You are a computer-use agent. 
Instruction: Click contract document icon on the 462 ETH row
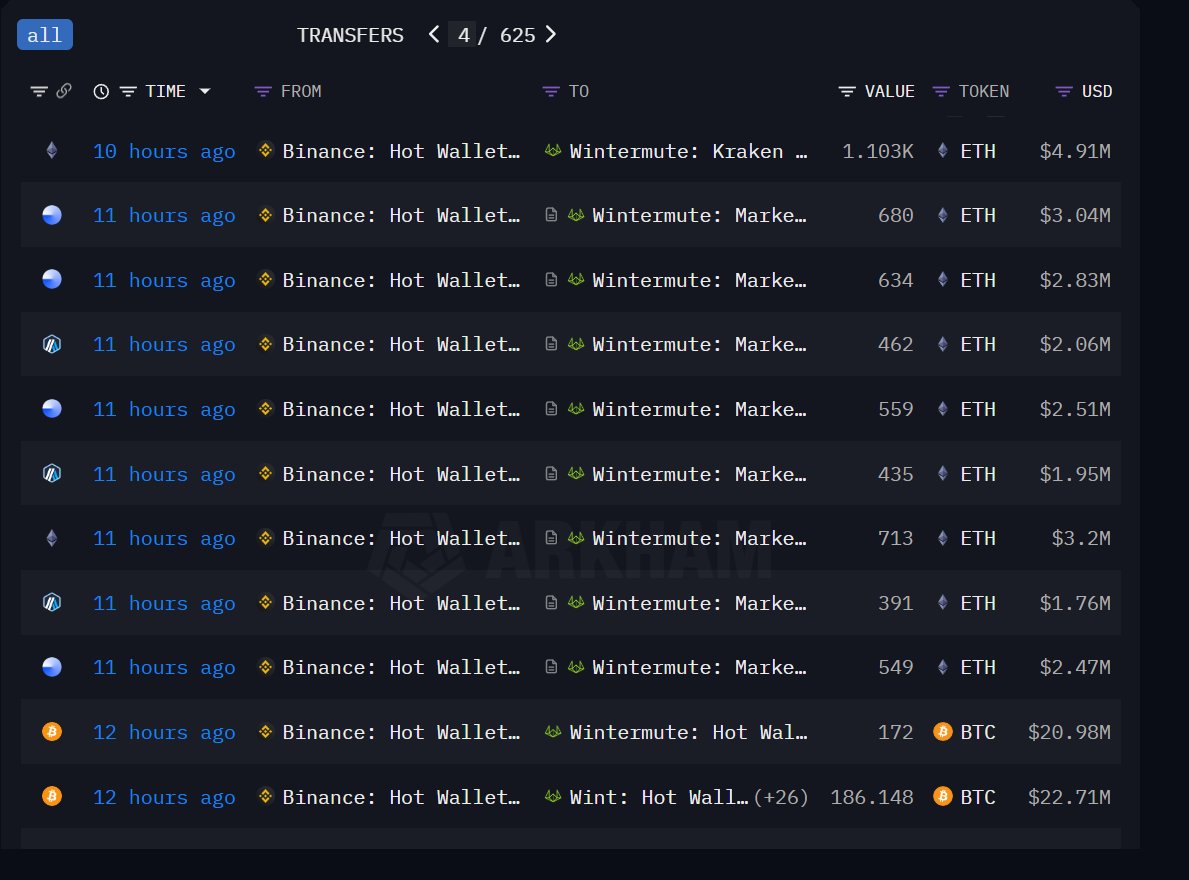[551, 344]
